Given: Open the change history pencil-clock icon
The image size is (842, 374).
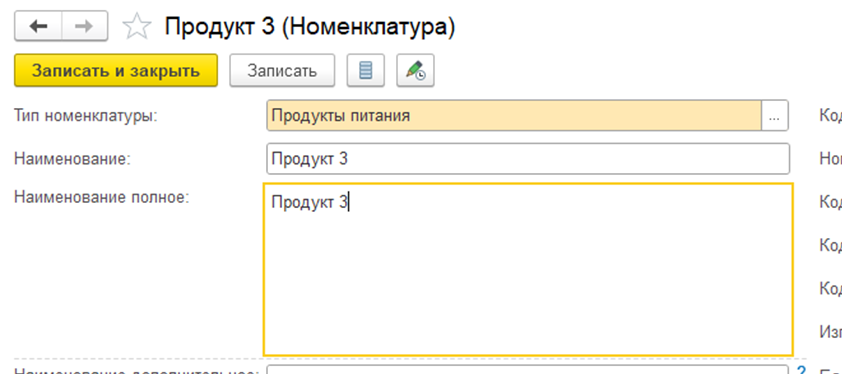Looking at the screenshot, I should pyautogui.click(x=415, y=70).
